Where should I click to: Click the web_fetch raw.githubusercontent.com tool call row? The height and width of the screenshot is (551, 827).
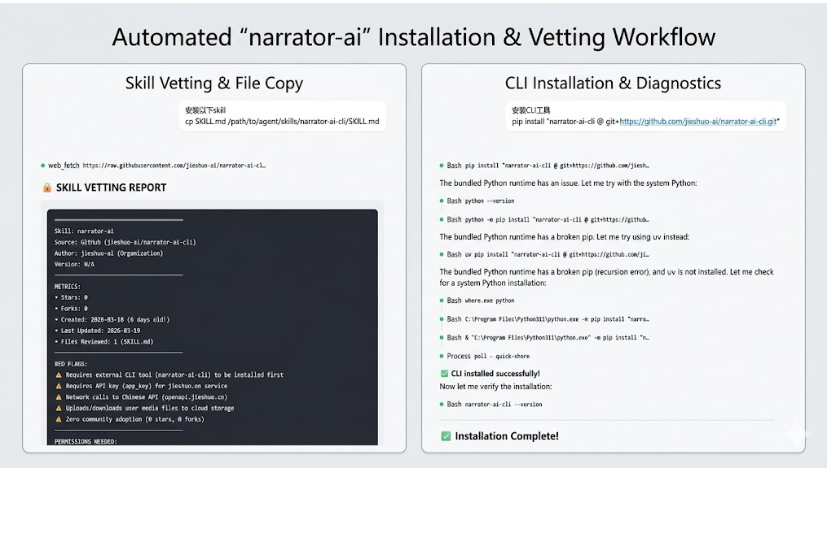pyautogui.click(x=153, y=165)
